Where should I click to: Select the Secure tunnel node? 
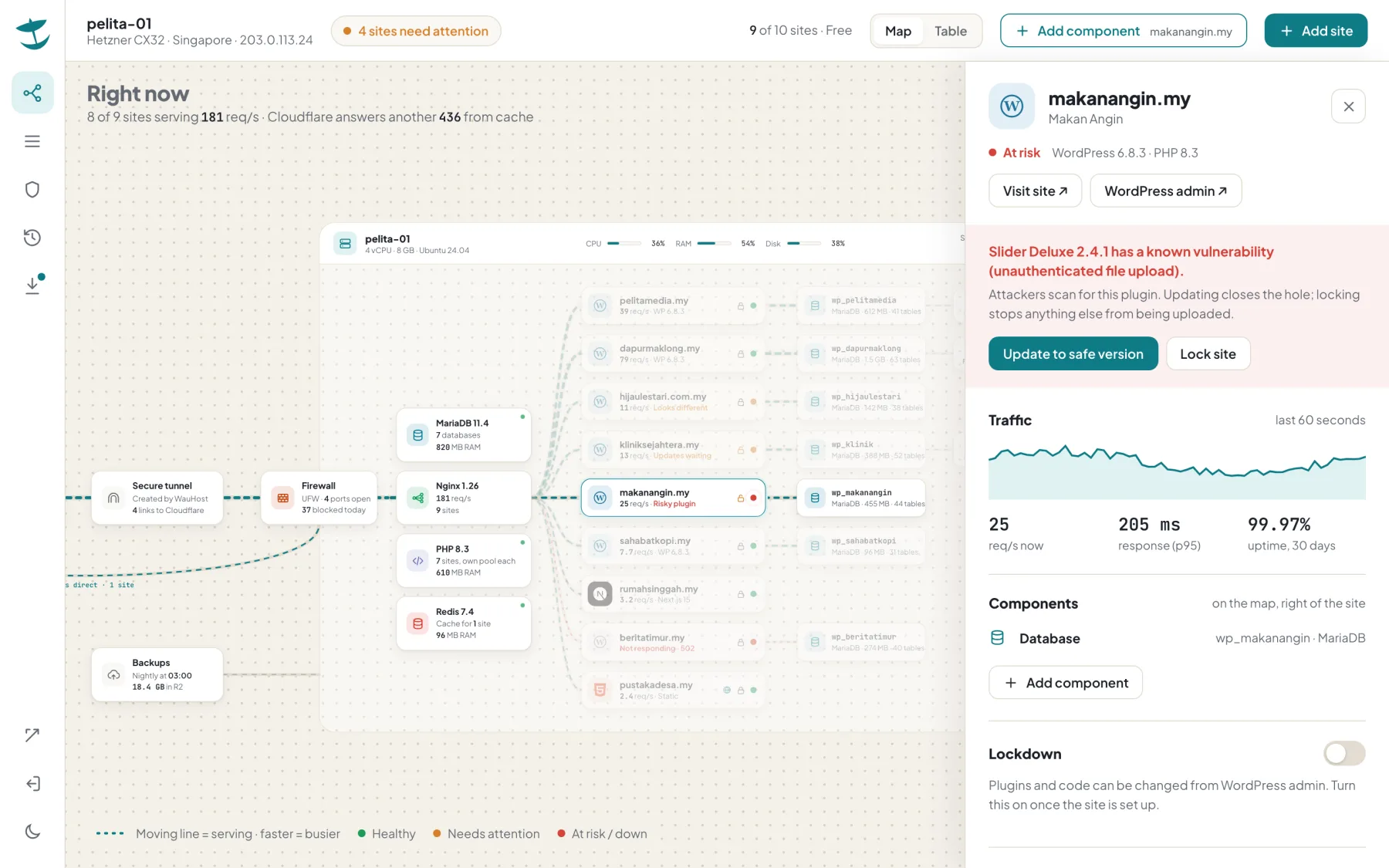click(157, 498)
